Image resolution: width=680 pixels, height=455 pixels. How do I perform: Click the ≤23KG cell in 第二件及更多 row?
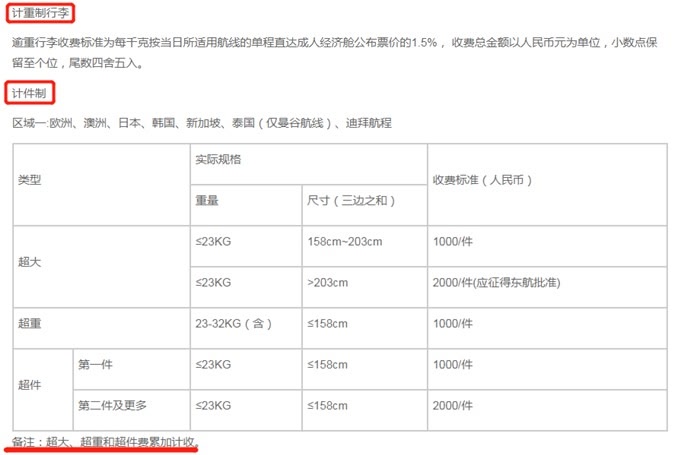coord(246,410)
